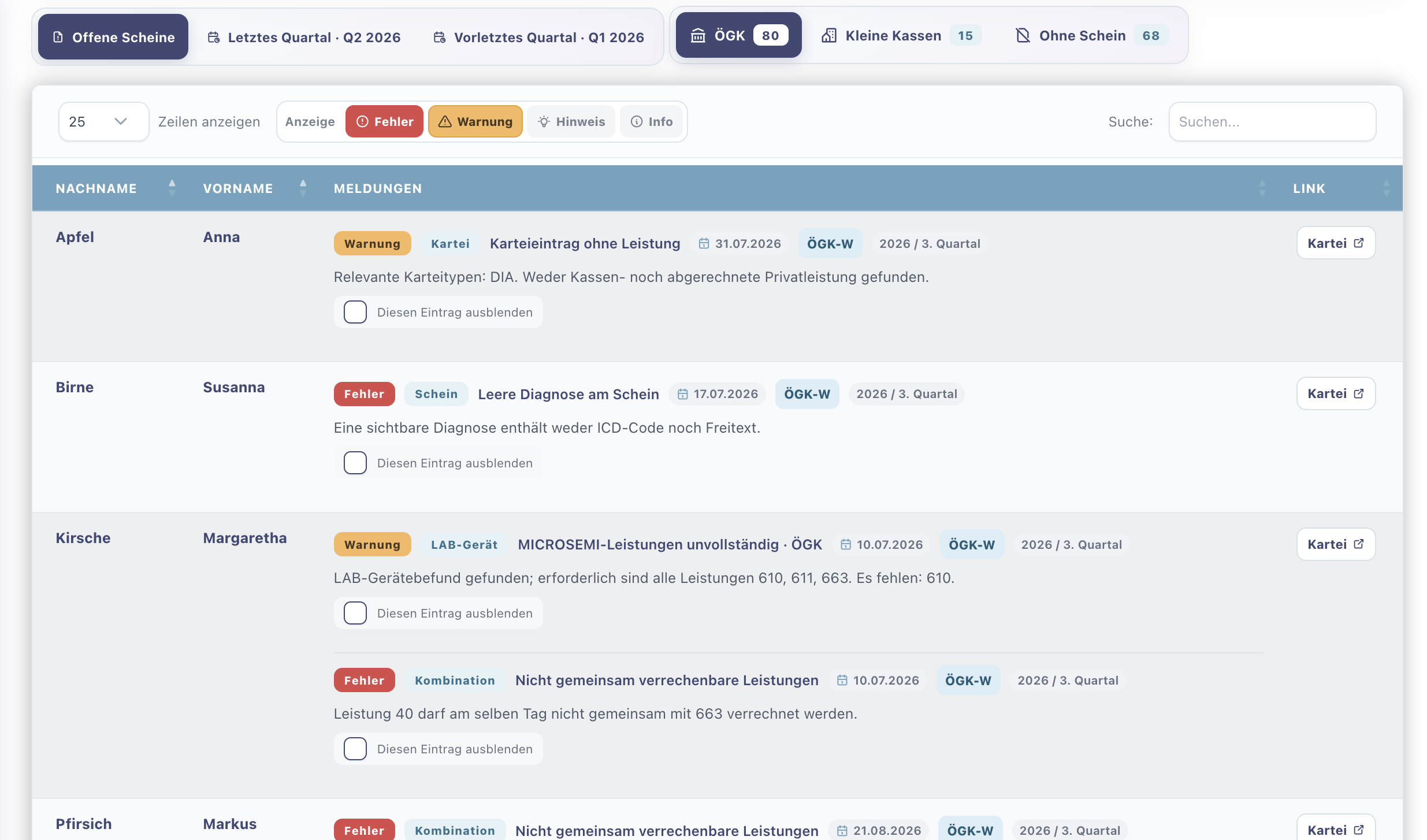Click the calendar icon next to 21.08.2026

(842, 831)
